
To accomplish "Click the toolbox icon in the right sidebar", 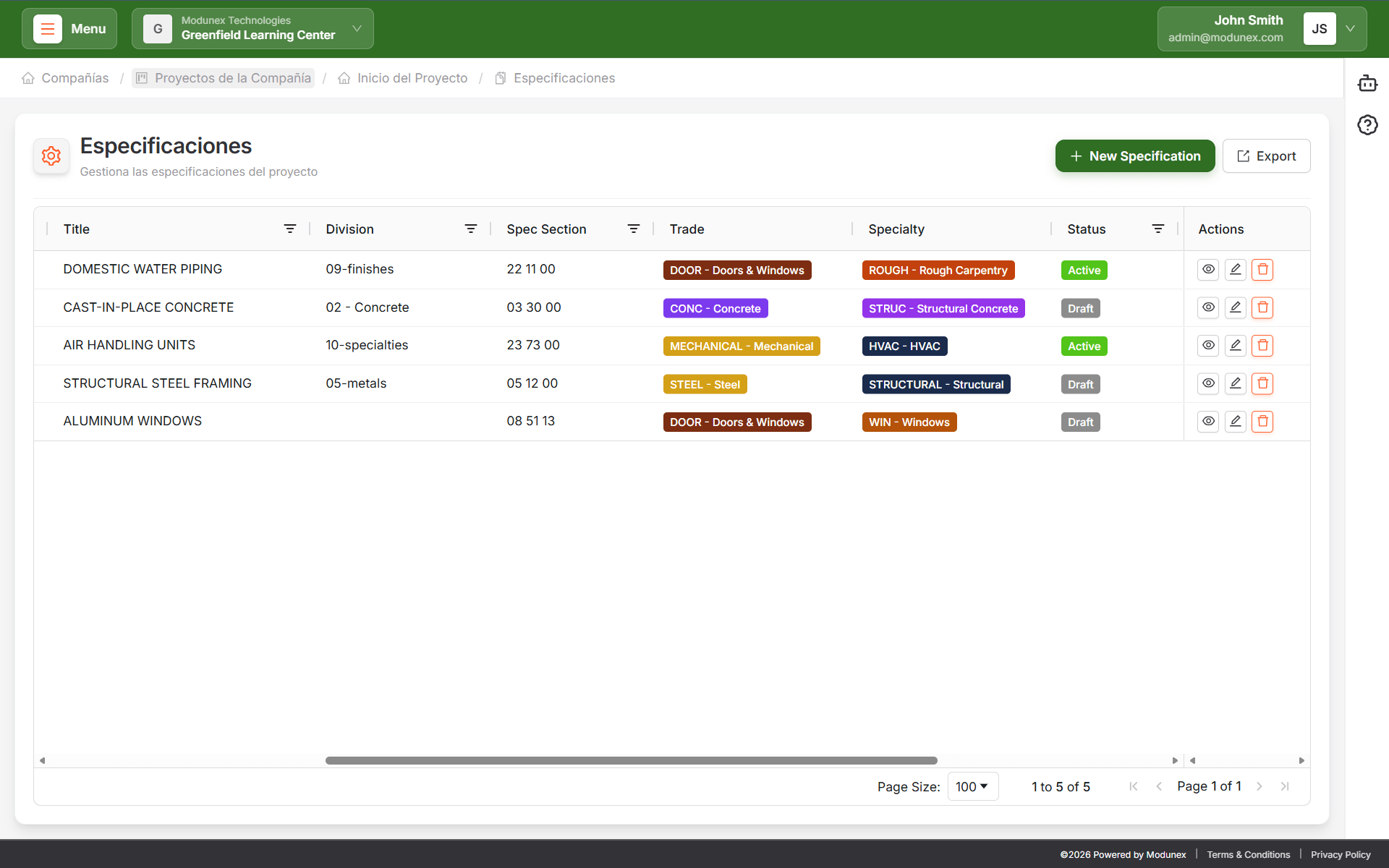I will 1367,83.
